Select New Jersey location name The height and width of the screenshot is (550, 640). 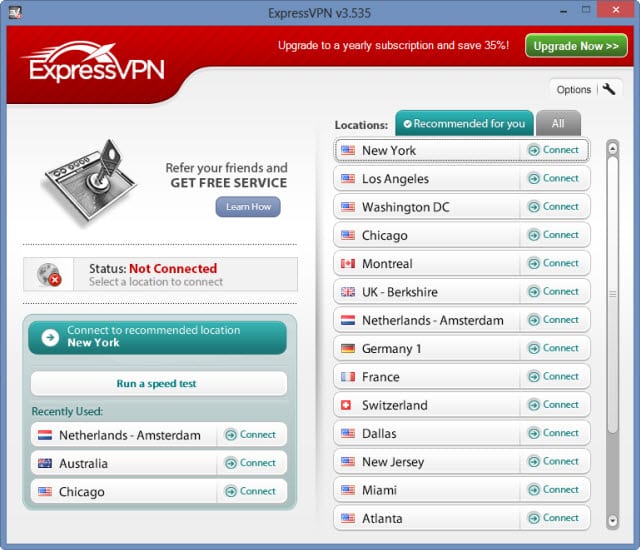click(393, 462)
